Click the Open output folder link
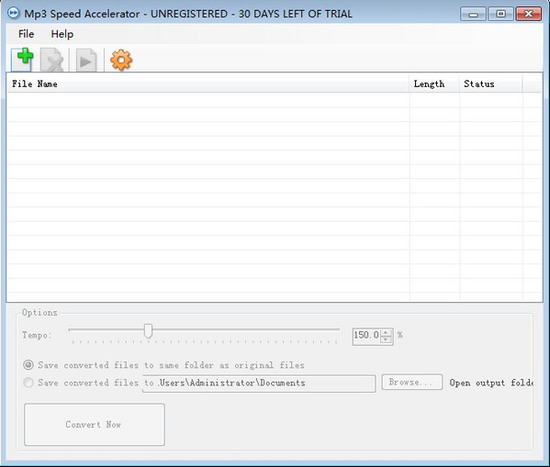 [491, 383]
